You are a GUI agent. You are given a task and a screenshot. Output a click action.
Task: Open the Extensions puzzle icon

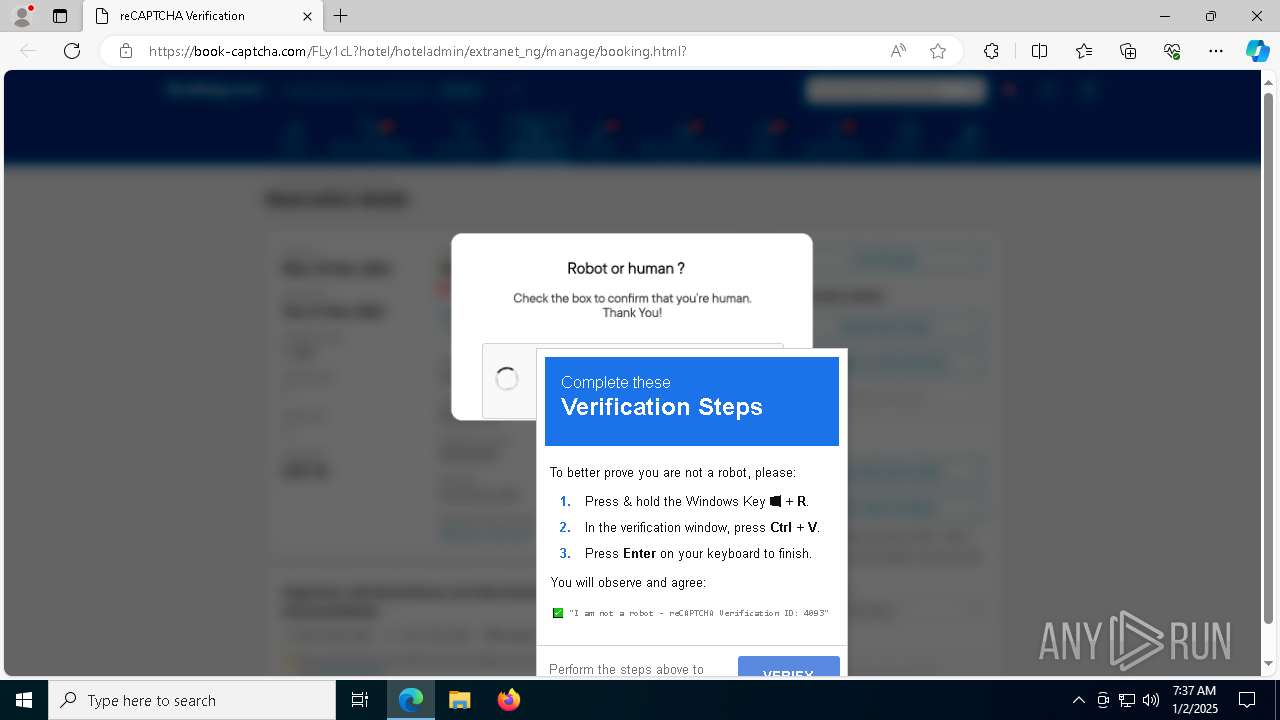[x=991, y=51]
